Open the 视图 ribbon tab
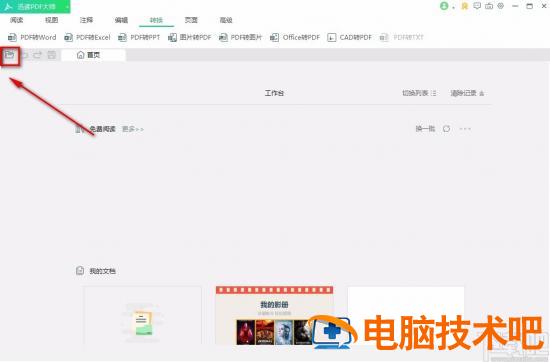The image size is (550, 362). click(x=52, y=20)
